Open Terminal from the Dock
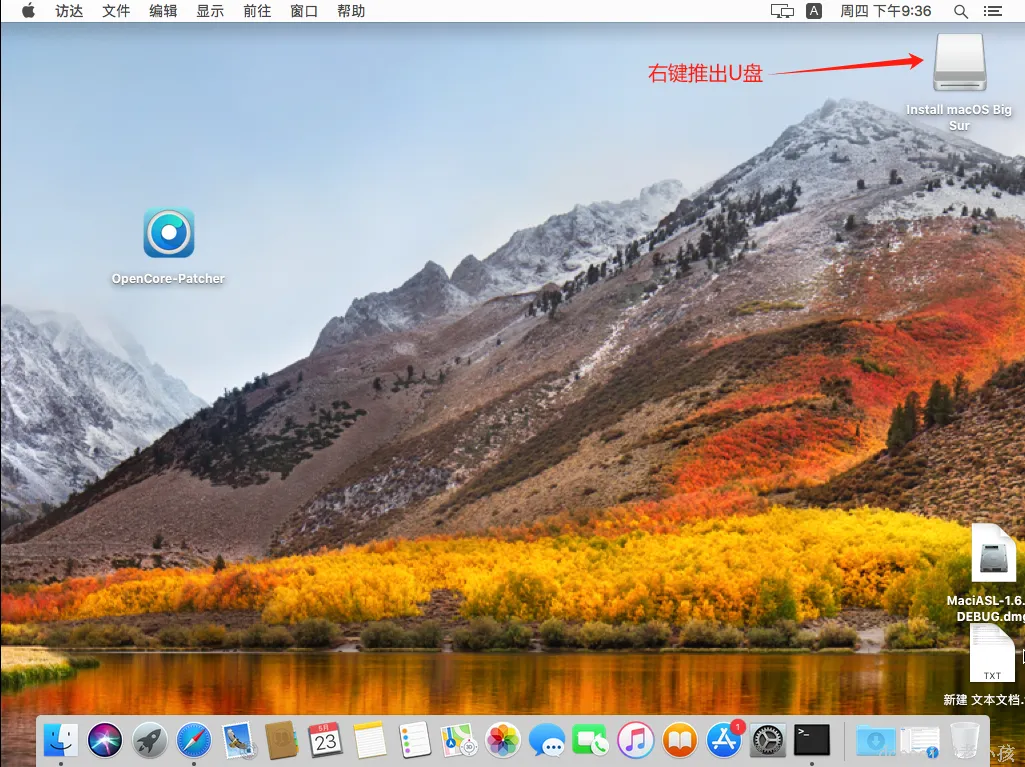The height and width of the screenshot is (767, 1025). (812, 740)
